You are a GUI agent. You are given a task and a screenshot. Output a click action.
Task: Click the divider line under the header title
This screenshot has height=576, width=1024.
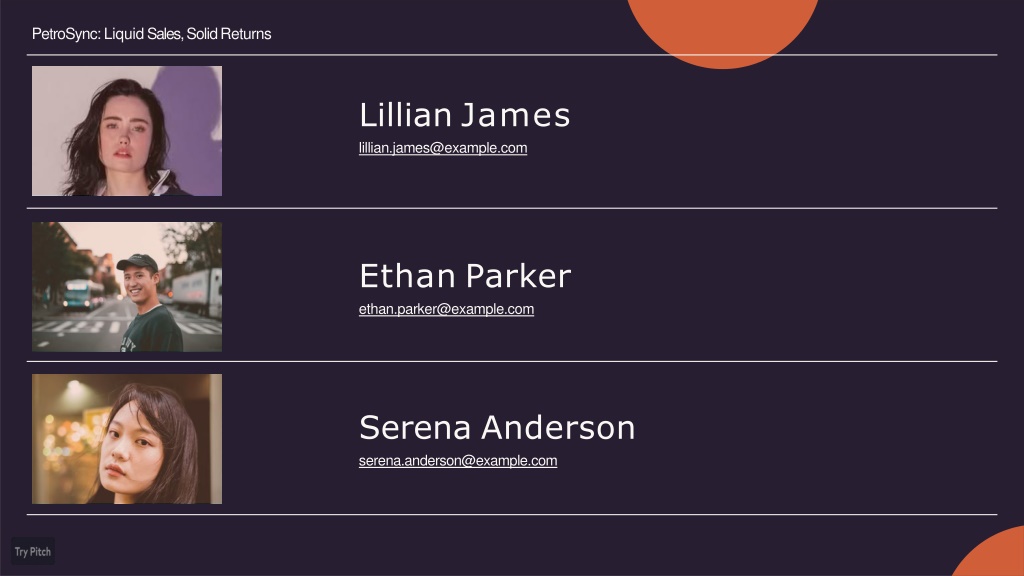tap(512, 55)
